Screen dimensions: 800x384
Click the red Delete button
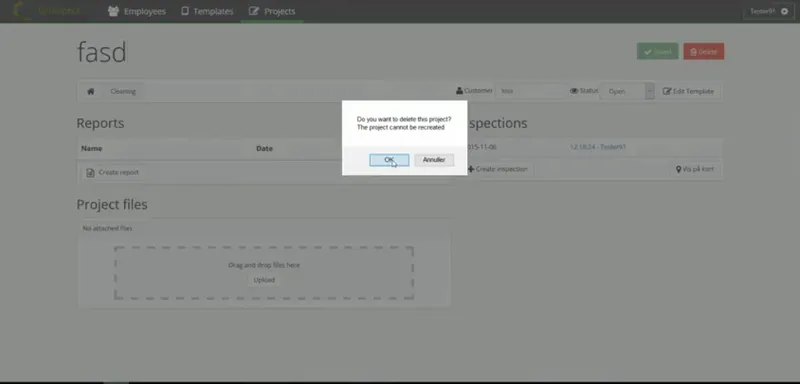tap(704, 52)
